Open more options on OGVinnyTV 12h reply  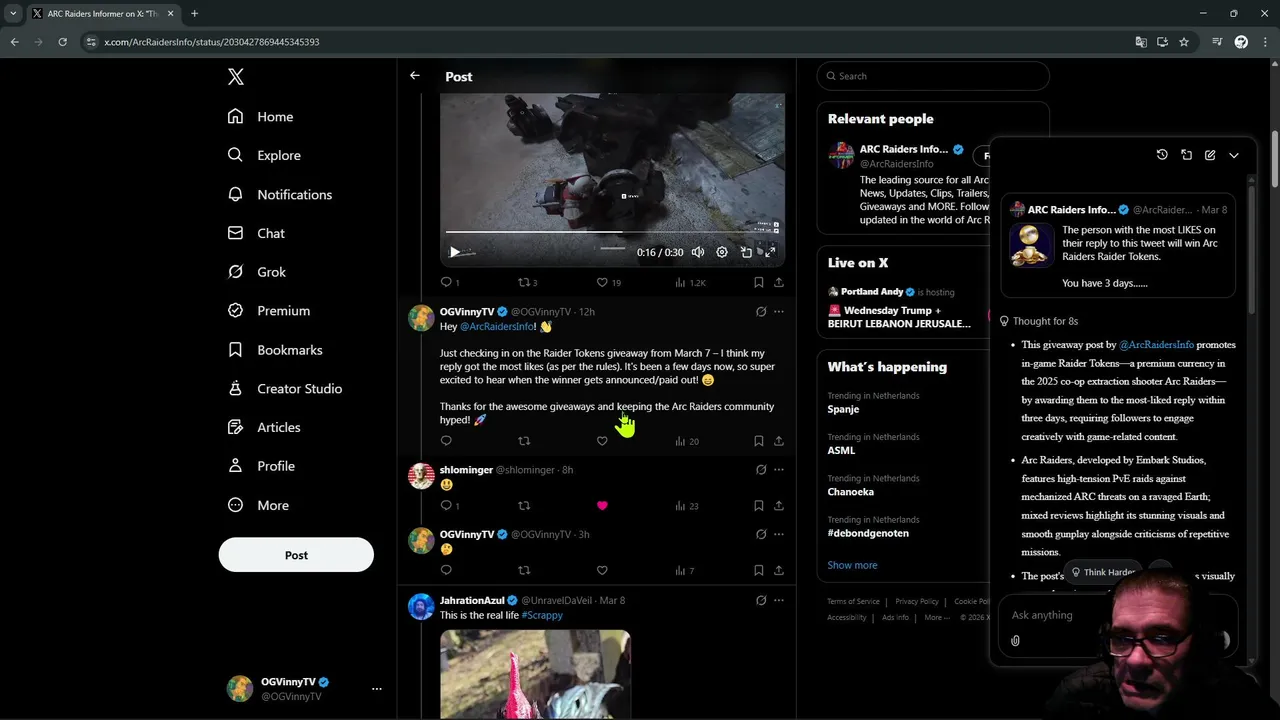[x=779, y=312]
